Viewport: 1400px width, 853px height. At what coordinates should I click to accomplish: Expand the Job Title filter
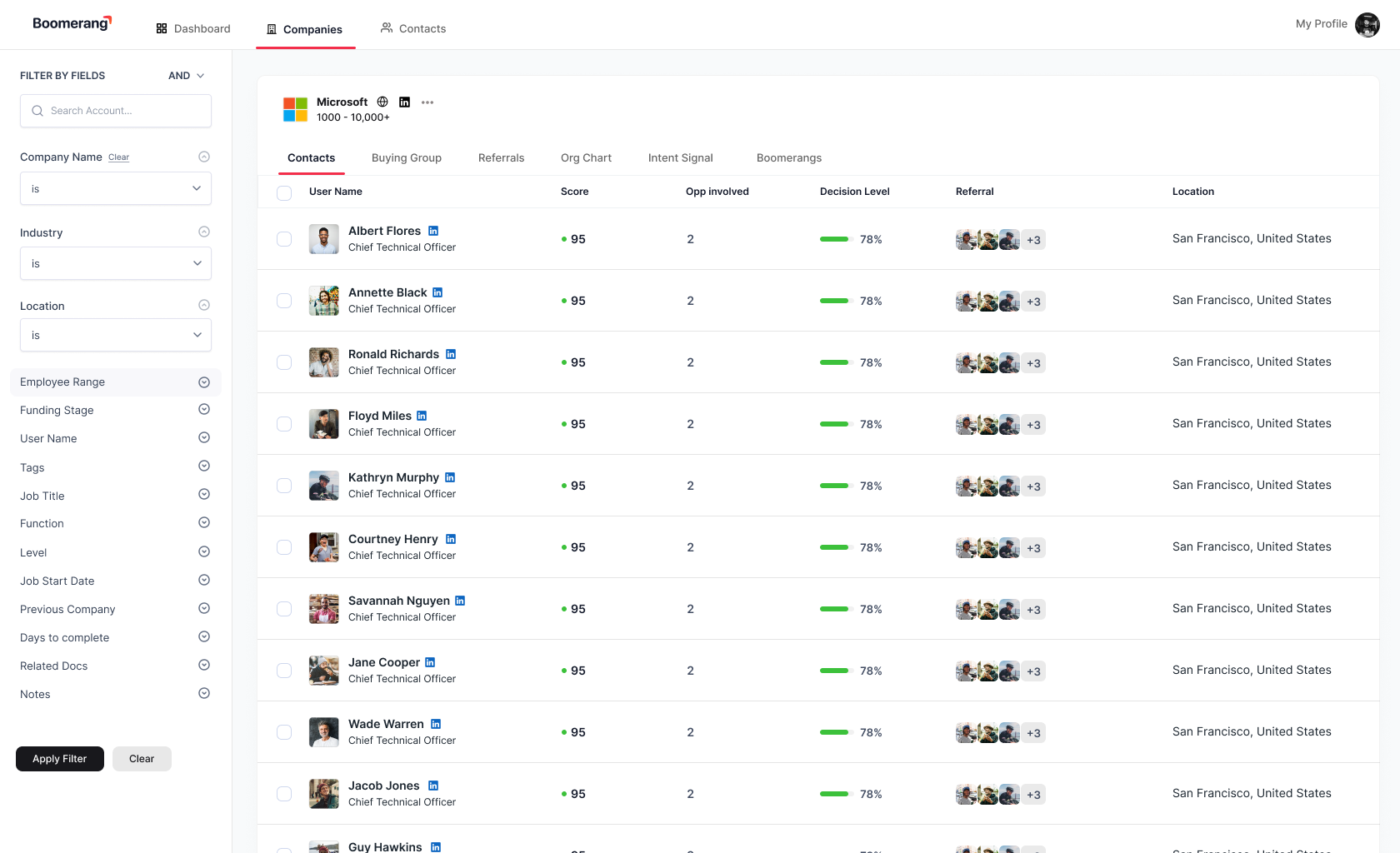(x=204, y=494)
